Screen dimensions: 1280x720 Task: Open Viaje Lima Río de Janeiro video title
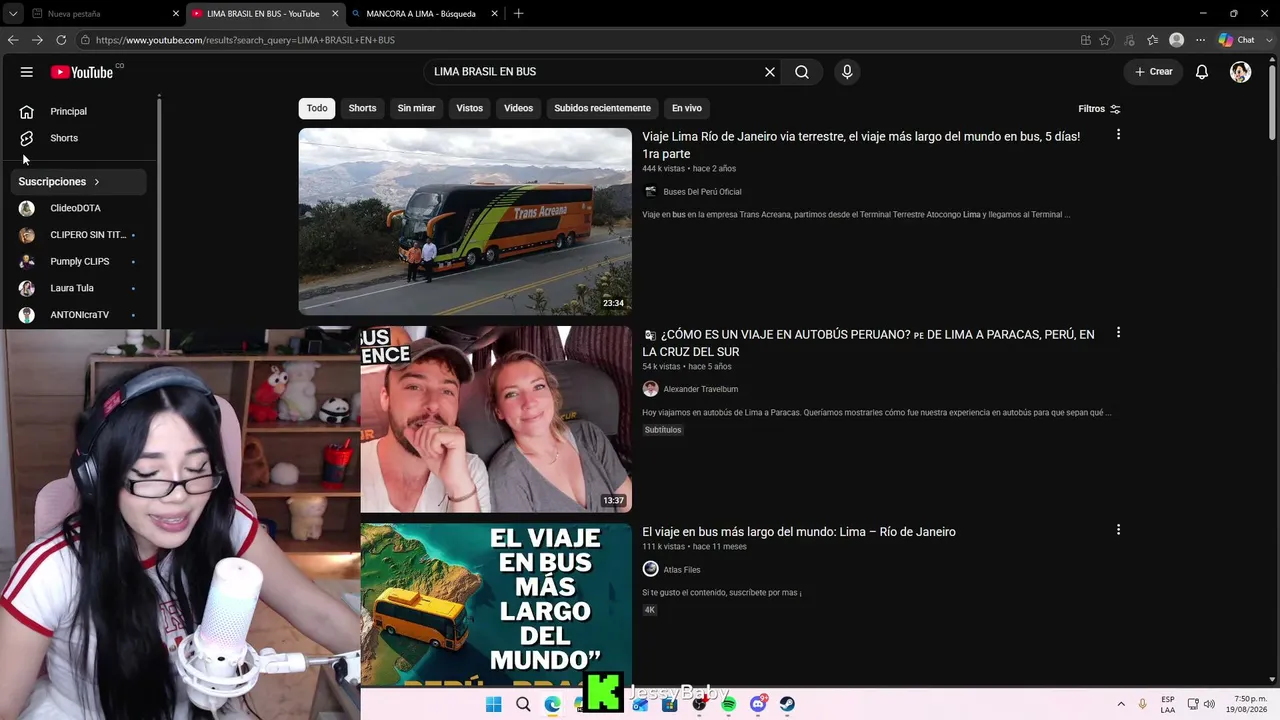coord(861,145)
